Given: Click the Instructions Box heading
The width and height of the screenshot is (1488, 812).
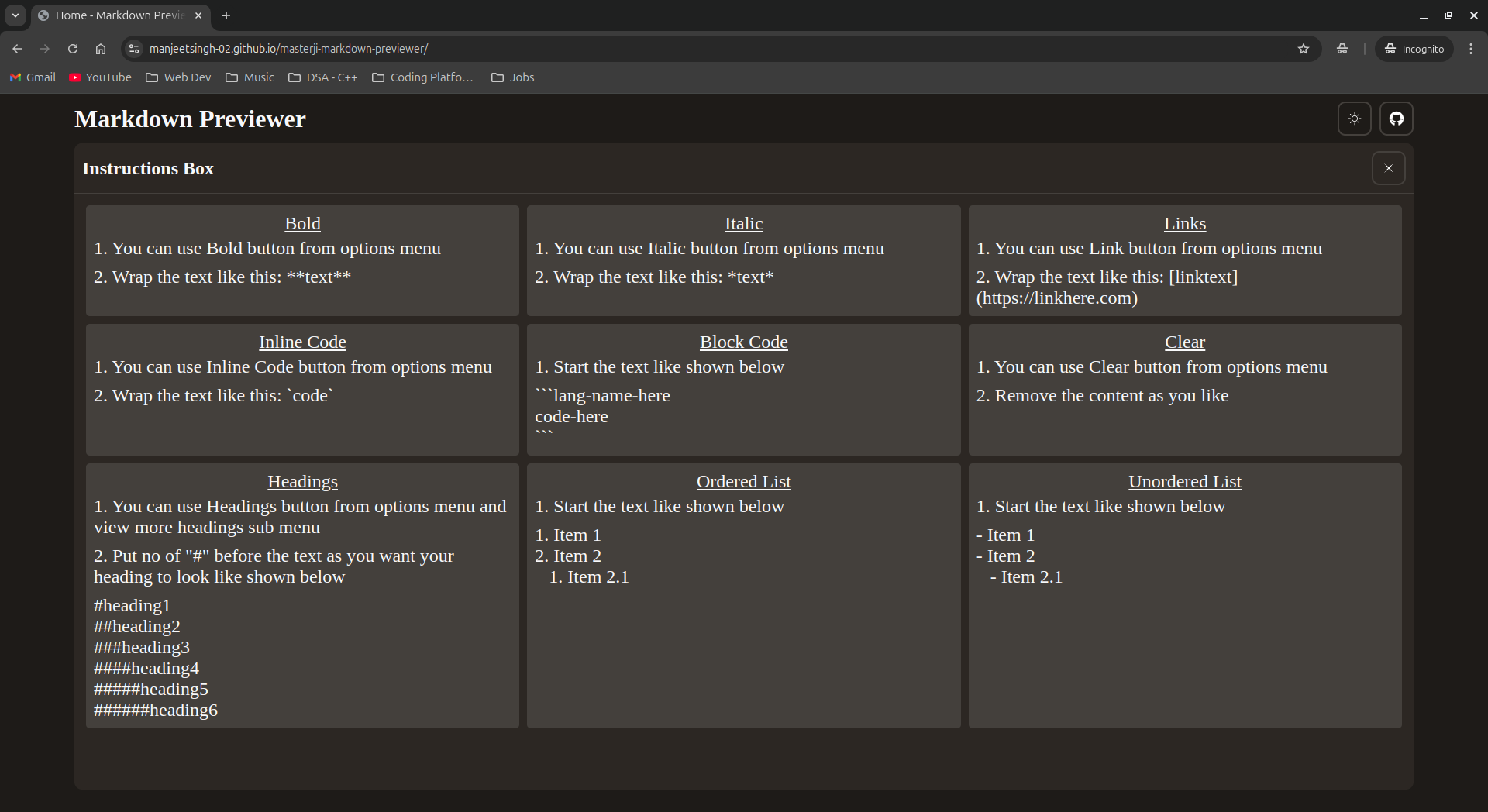Looking at the screenshot, I should pyautogui.click(x=148, y=168).
